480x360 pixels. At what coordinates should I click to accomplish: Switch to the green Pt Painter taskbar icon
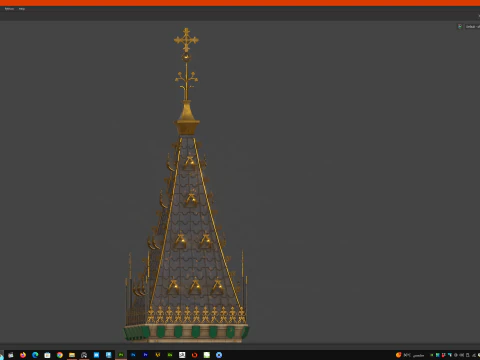click(121, 355)
